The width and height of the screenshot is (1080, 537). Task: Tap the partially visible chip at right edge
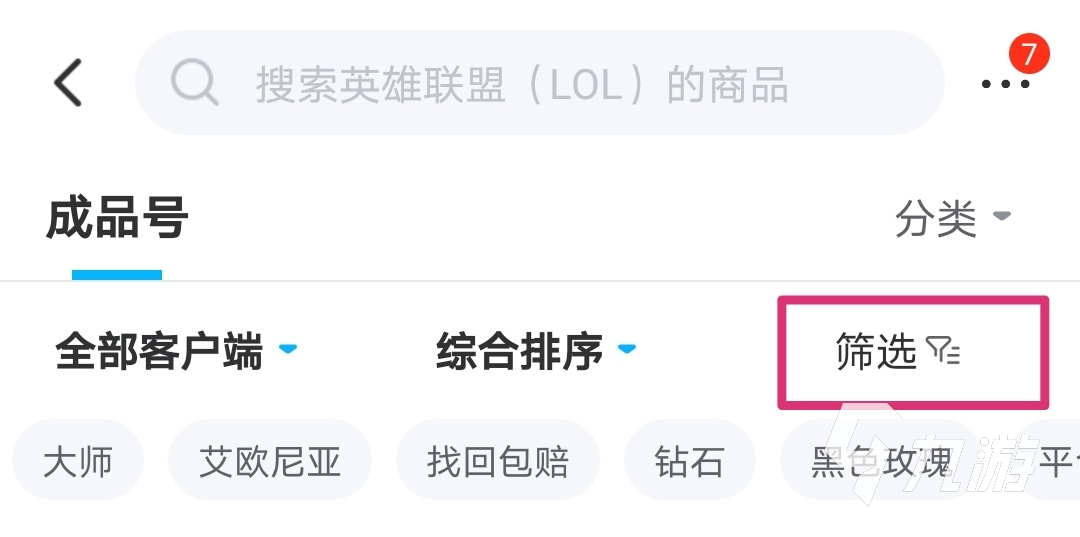pos(1058,462)
